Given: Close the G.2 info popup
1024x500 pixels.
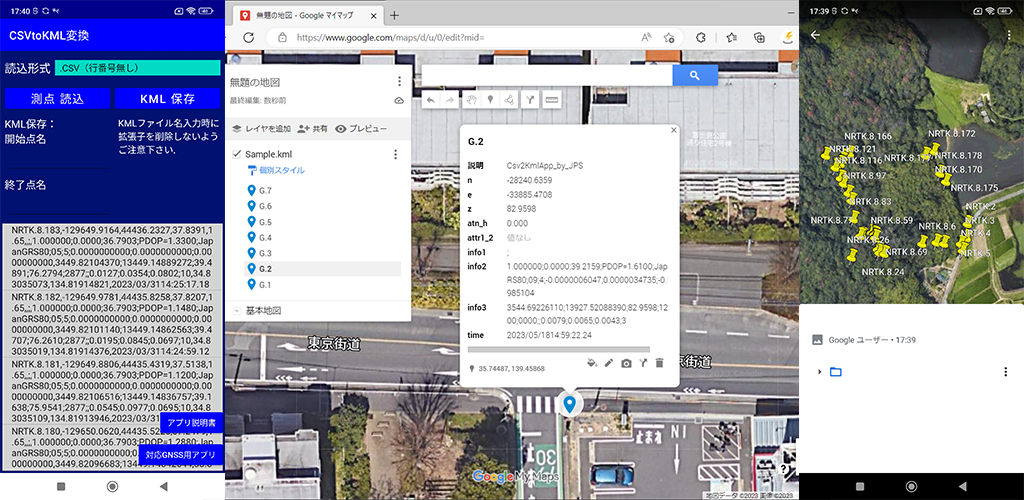Looking at the screenshot, I should pos(673,130).
